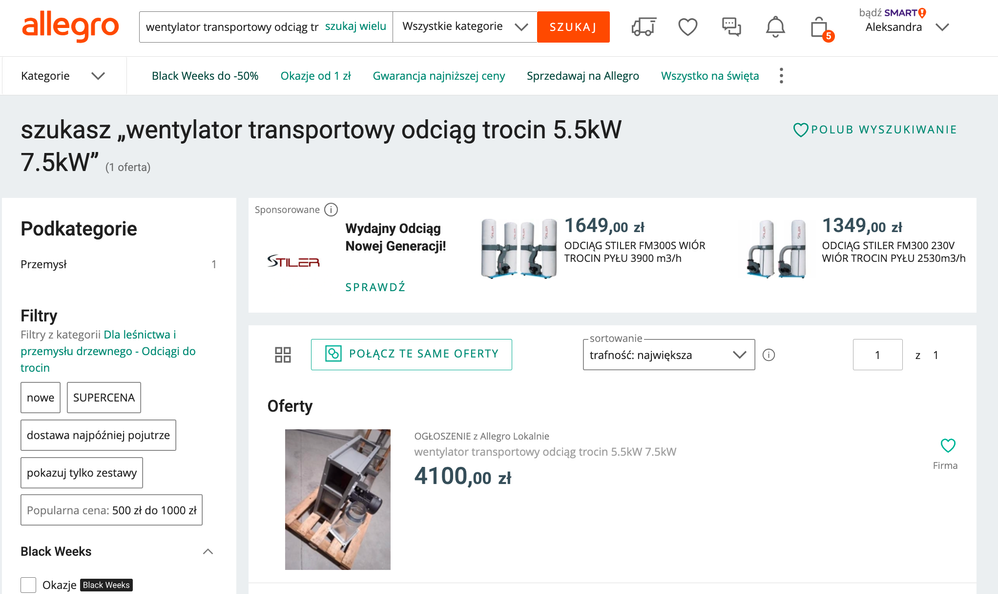Open 'Black Weeks do -50%' menu link
The height and width of the screenshot is (594, 998).
tap(205, 76)
